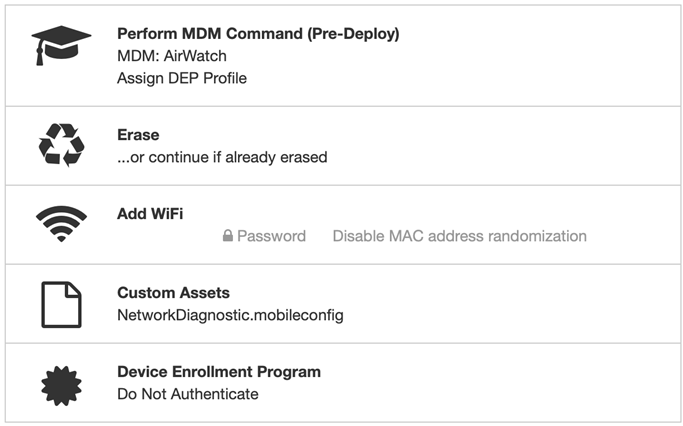Click the recycle Erase icon

pos(61,145)
